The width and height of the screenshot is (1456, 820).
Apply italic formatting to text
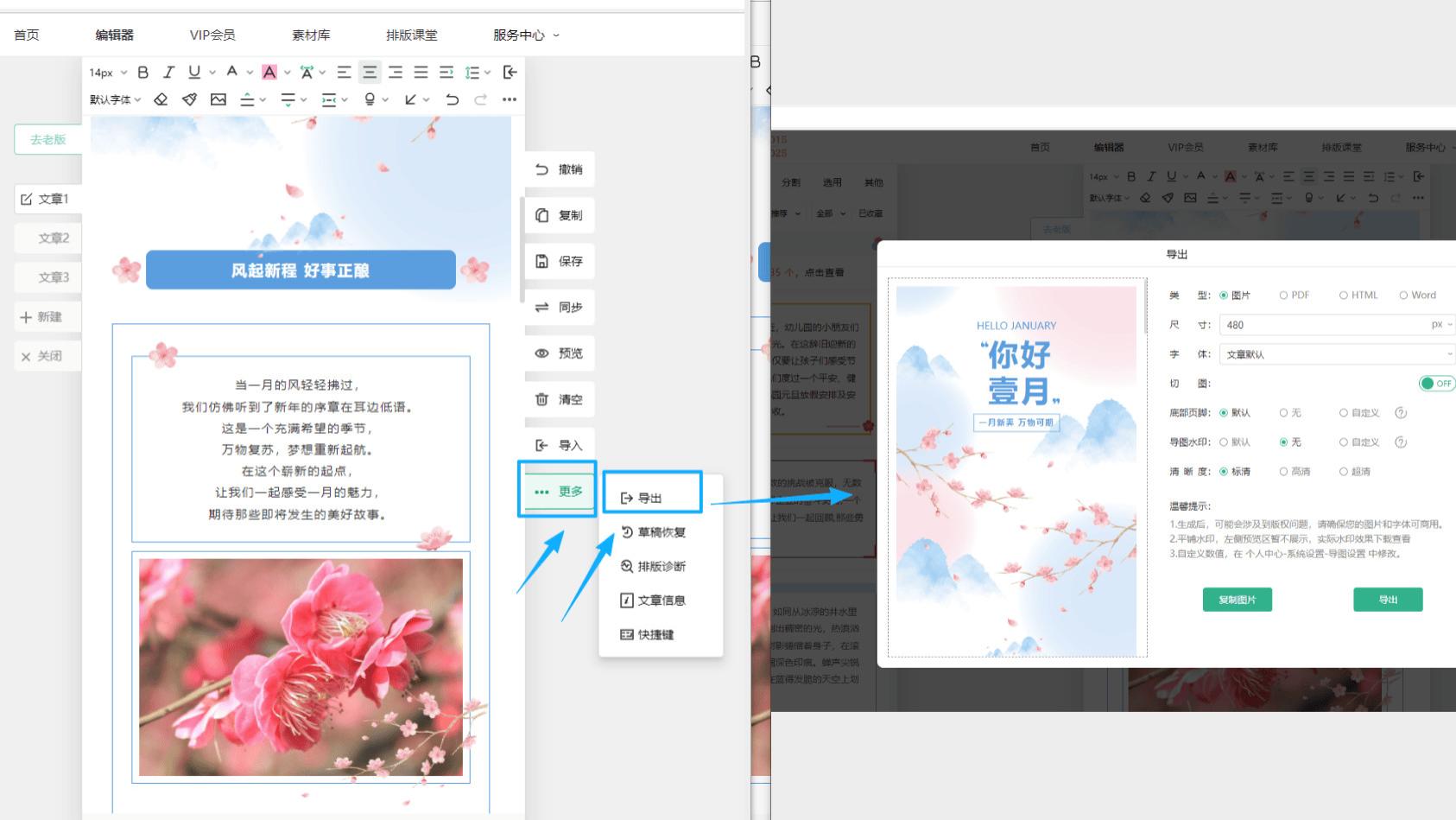pos(169,72)
